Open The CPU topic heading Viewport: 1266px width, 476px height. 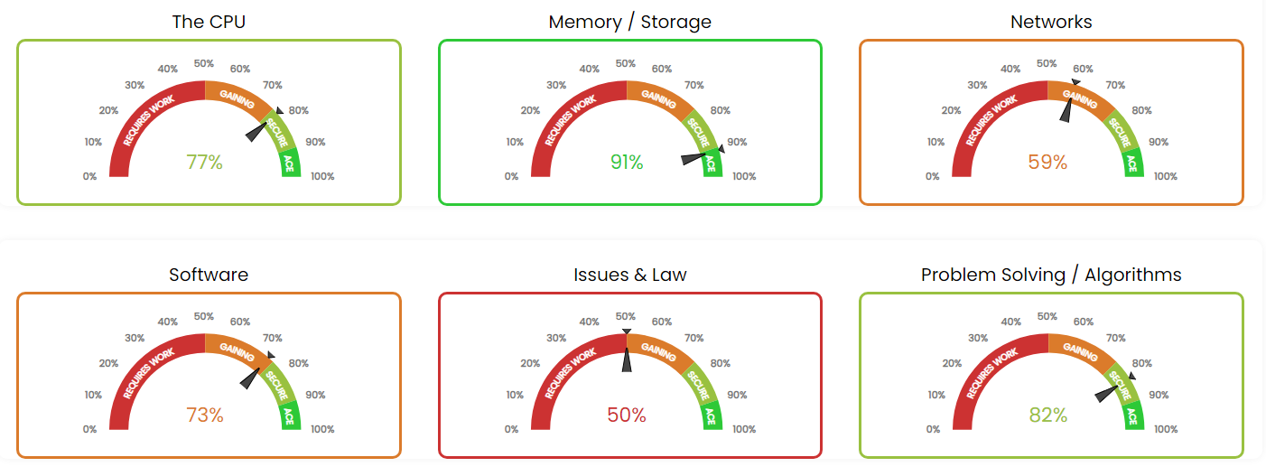click(208, 22)
